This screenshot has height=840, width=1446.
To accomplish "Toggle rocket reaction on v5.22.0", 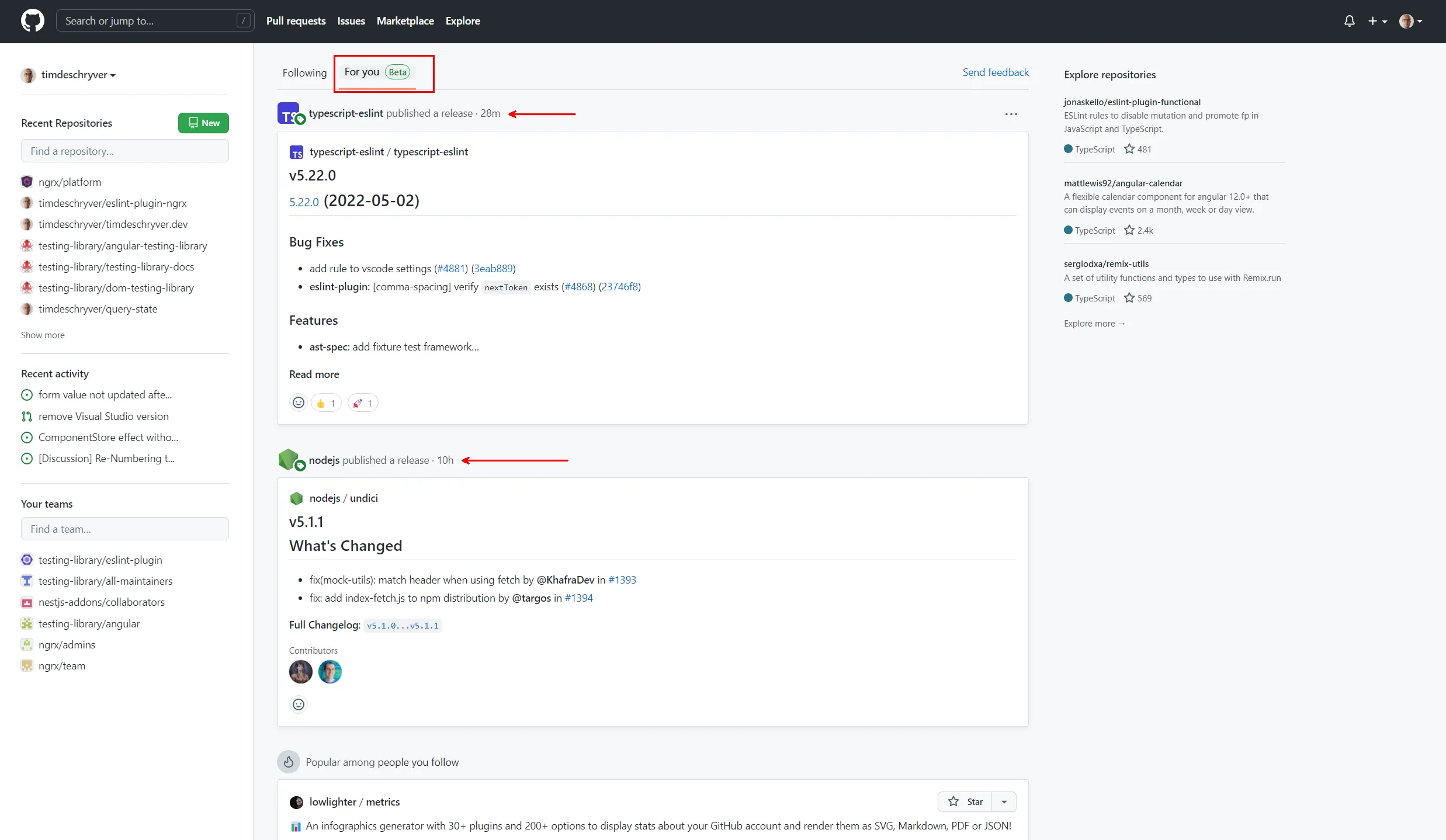I will tap(363, 402).
